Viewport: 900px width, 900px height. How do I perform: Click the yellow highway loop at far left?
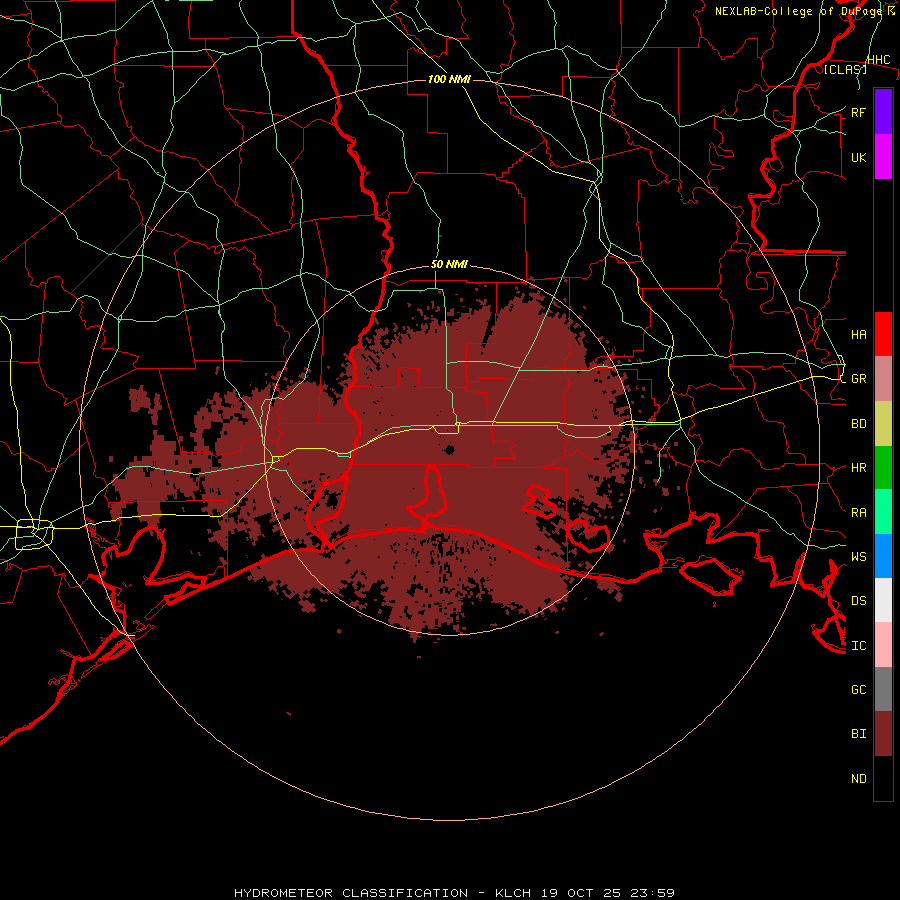point(34,534)
